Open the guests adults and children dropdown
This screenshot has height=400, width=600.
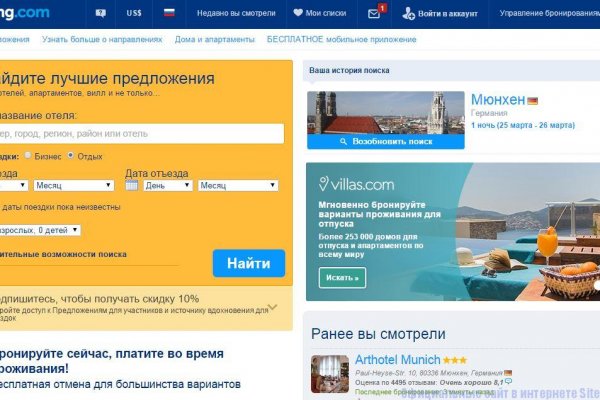click(x=40, y=230)
